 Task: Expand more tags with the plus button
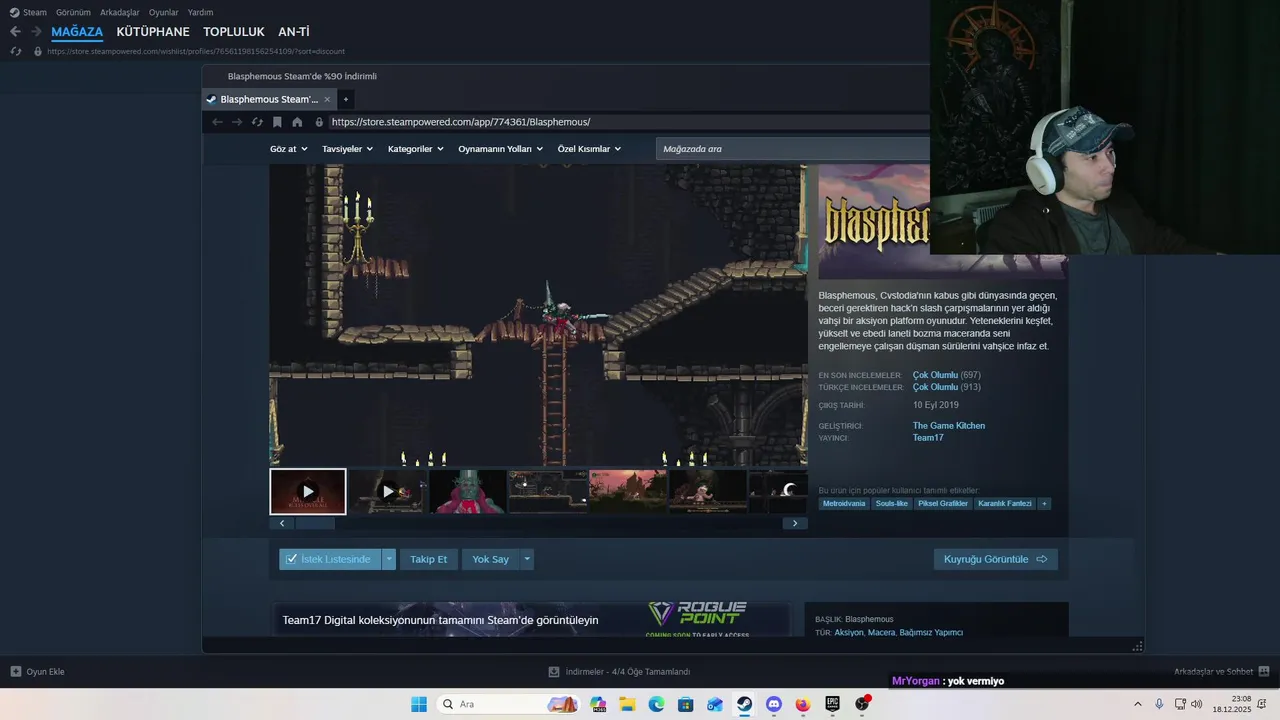click(x=1044, y=504)
